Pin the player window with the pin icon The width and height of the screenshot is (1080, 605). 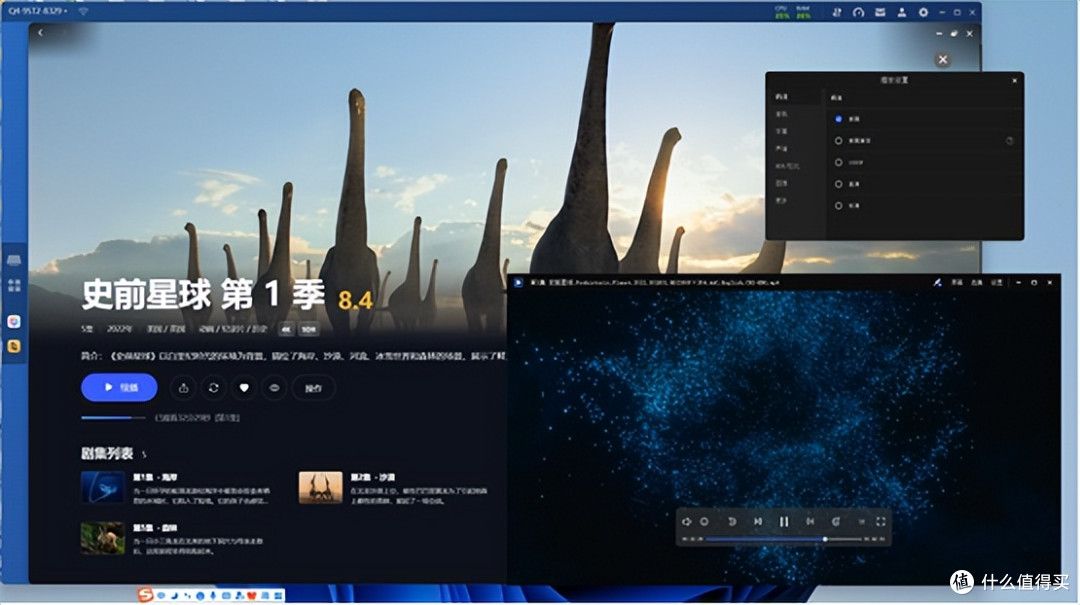click(937, 283)
